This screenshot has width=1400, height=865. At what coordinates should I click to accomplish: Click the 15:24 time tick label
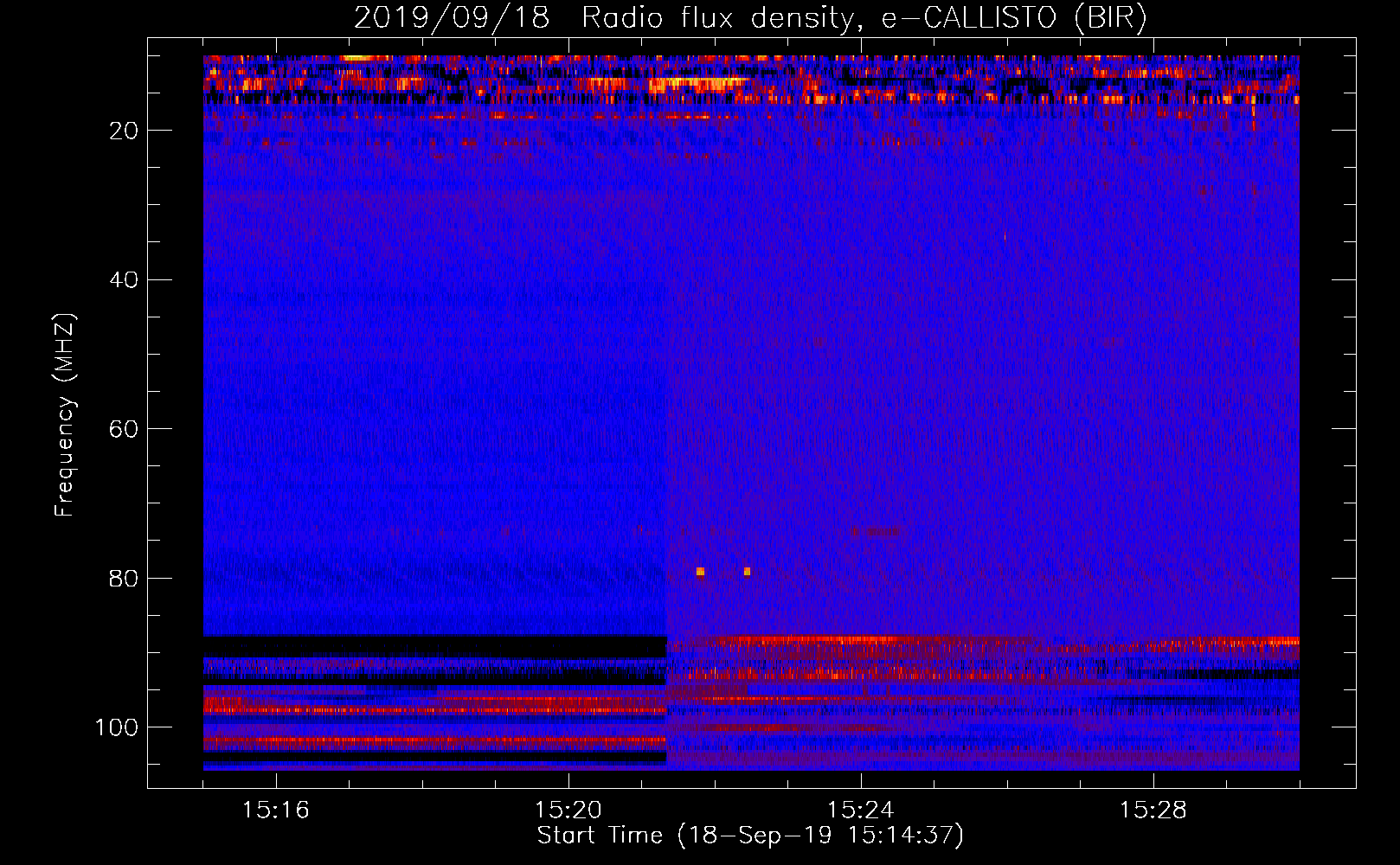(x=860, y=811)
